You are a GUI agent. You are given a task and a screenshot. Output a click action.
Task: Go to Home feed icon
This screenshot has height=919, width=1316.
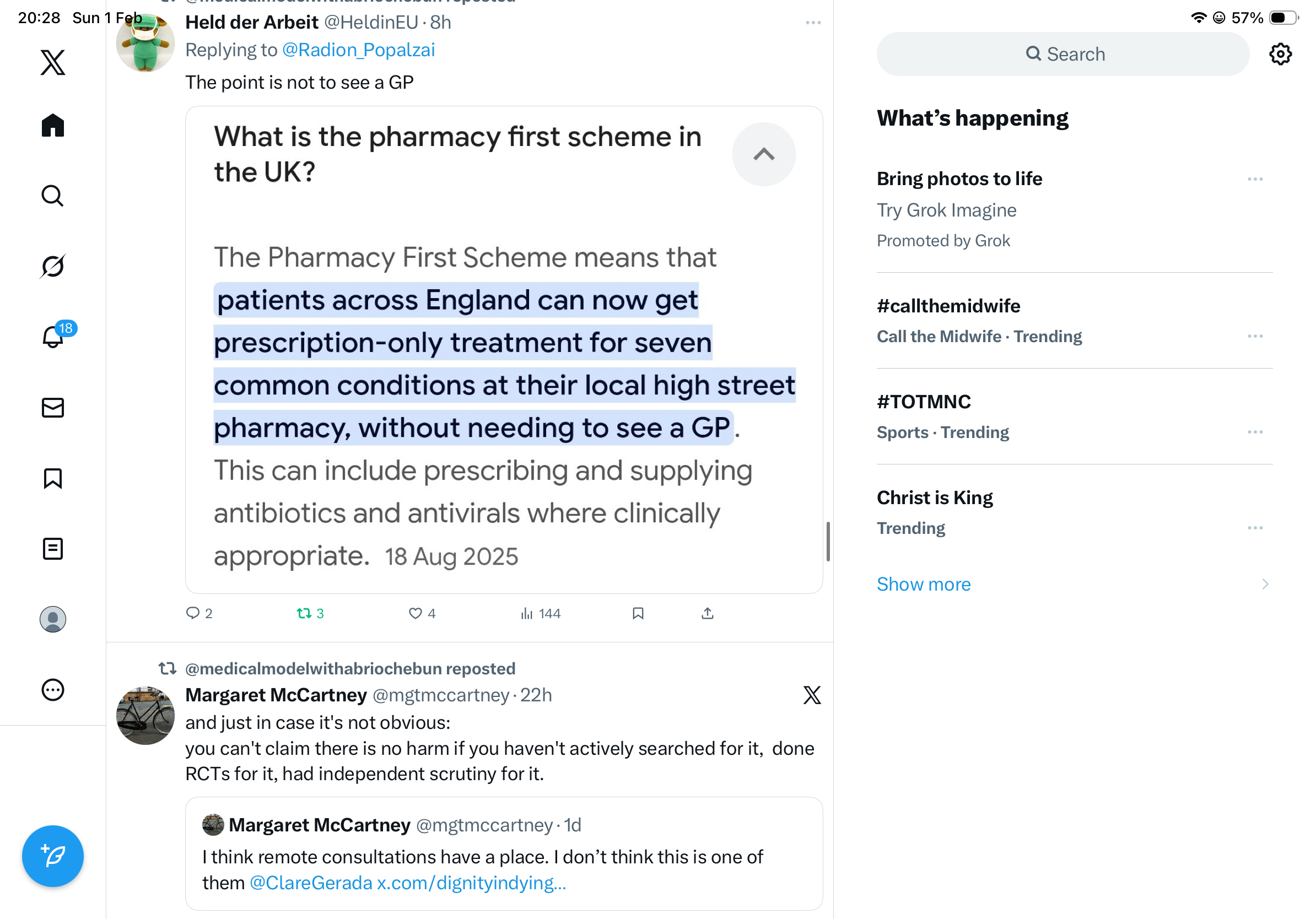53,126
